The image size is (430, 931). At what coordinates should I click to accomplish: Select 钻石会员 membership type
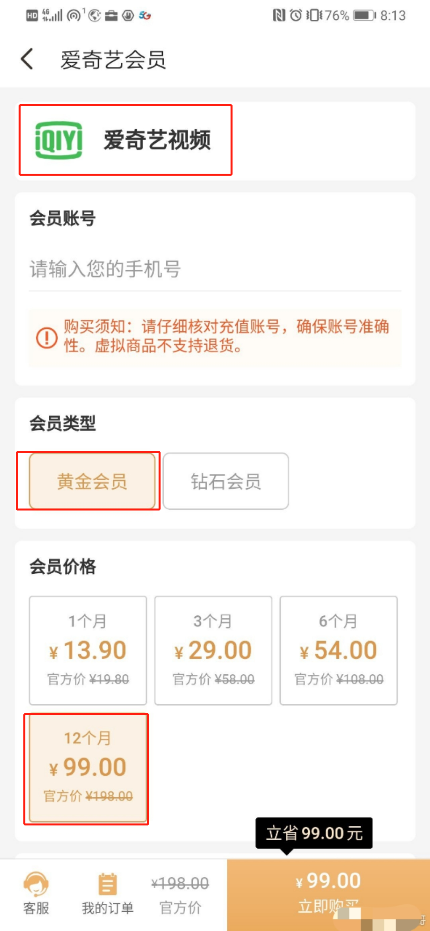pos(226,481)
